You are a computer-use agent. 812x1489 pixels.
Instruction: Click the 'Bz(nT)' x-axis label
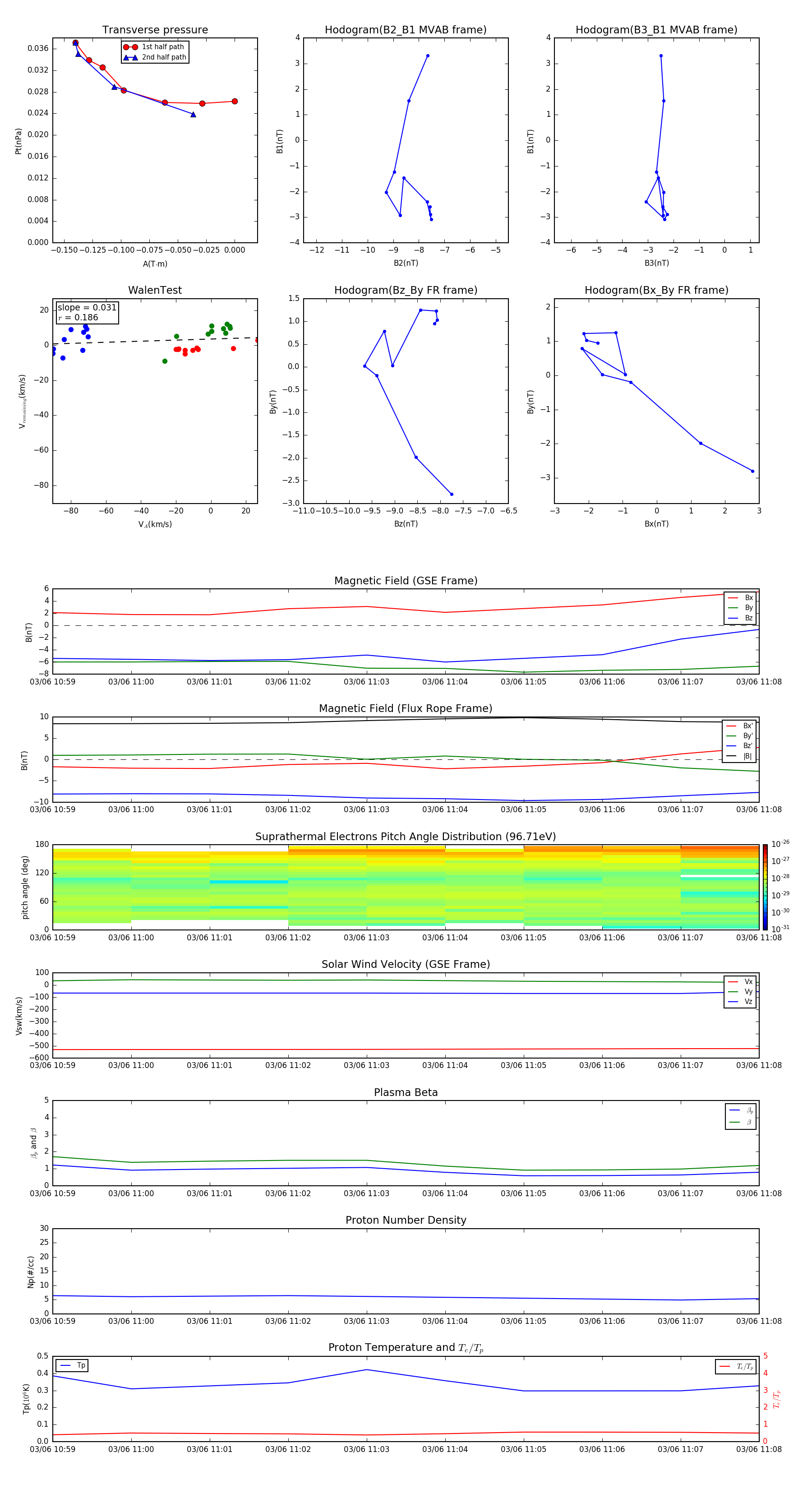point(406,524)
